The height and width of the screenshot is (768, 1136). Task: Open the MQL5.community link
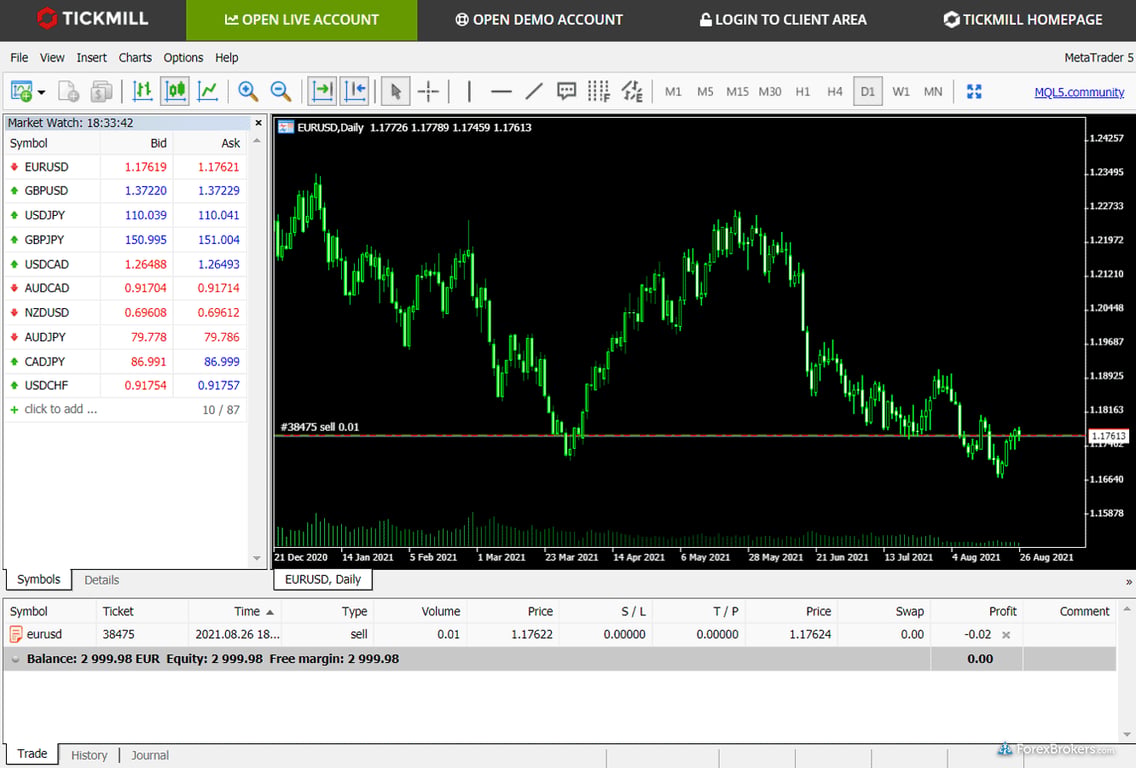coord(1079,92)
